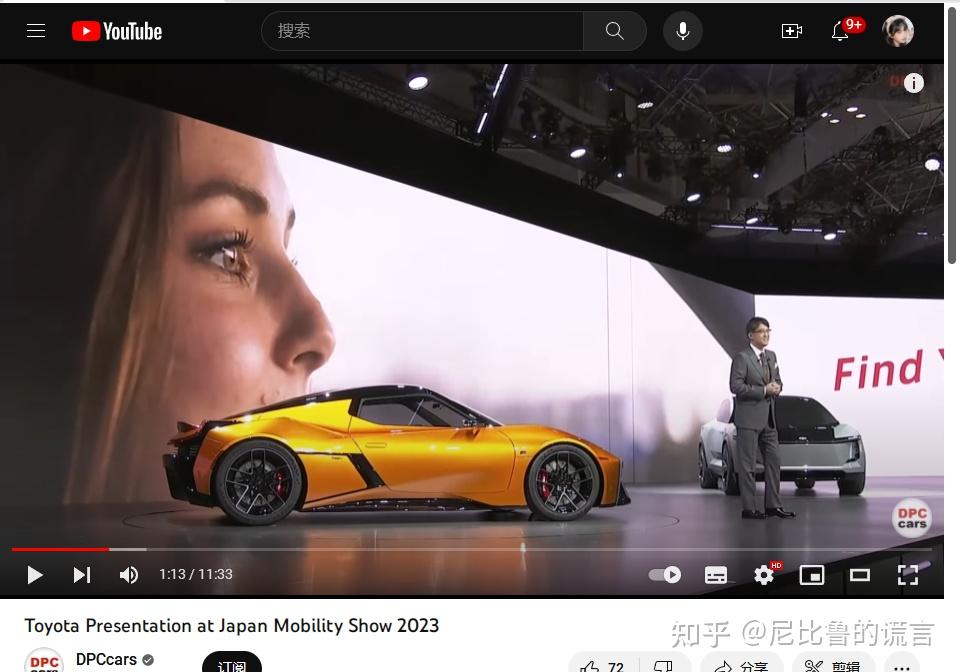Viewport: 960px width, 672px height.
Task: Open the DPCcars channel avatar
Action: (x=43, y=660)
